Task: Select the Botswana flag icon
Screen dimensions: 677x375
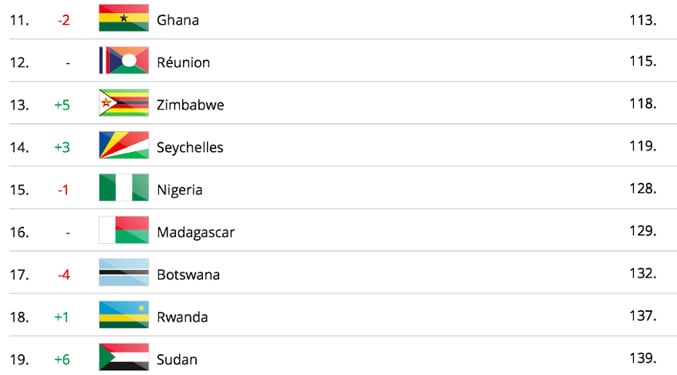Action: click(124, 272)
